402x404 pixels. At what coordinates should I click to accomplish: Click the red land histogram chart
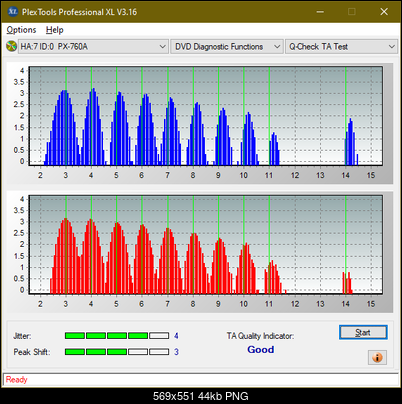206,245
